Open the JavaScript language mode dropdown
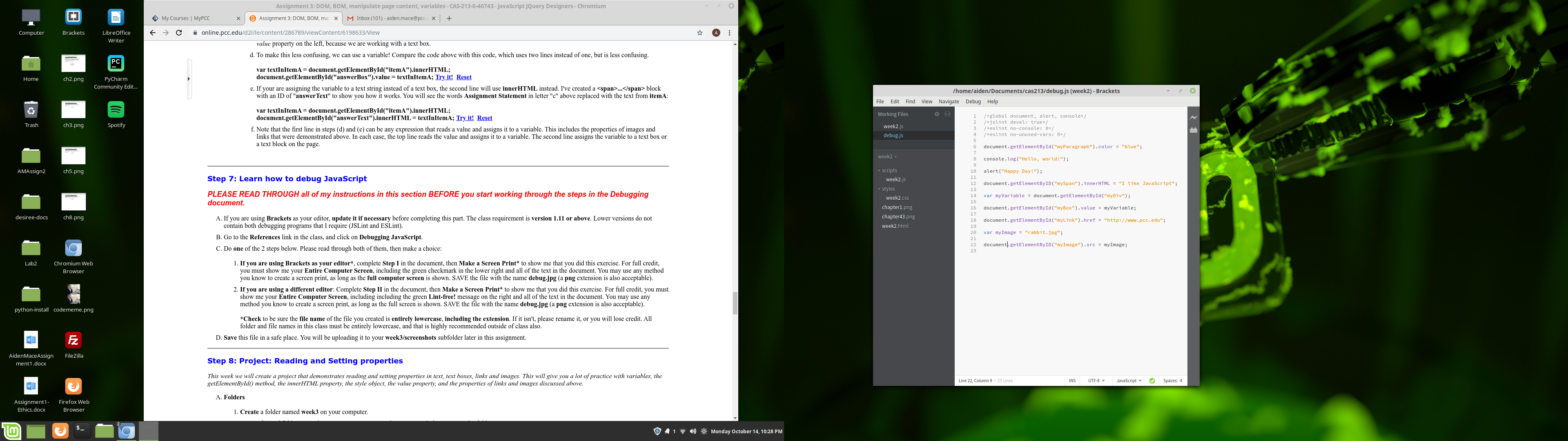Viewport: 1568px width, 441px height. point(1129,381)
